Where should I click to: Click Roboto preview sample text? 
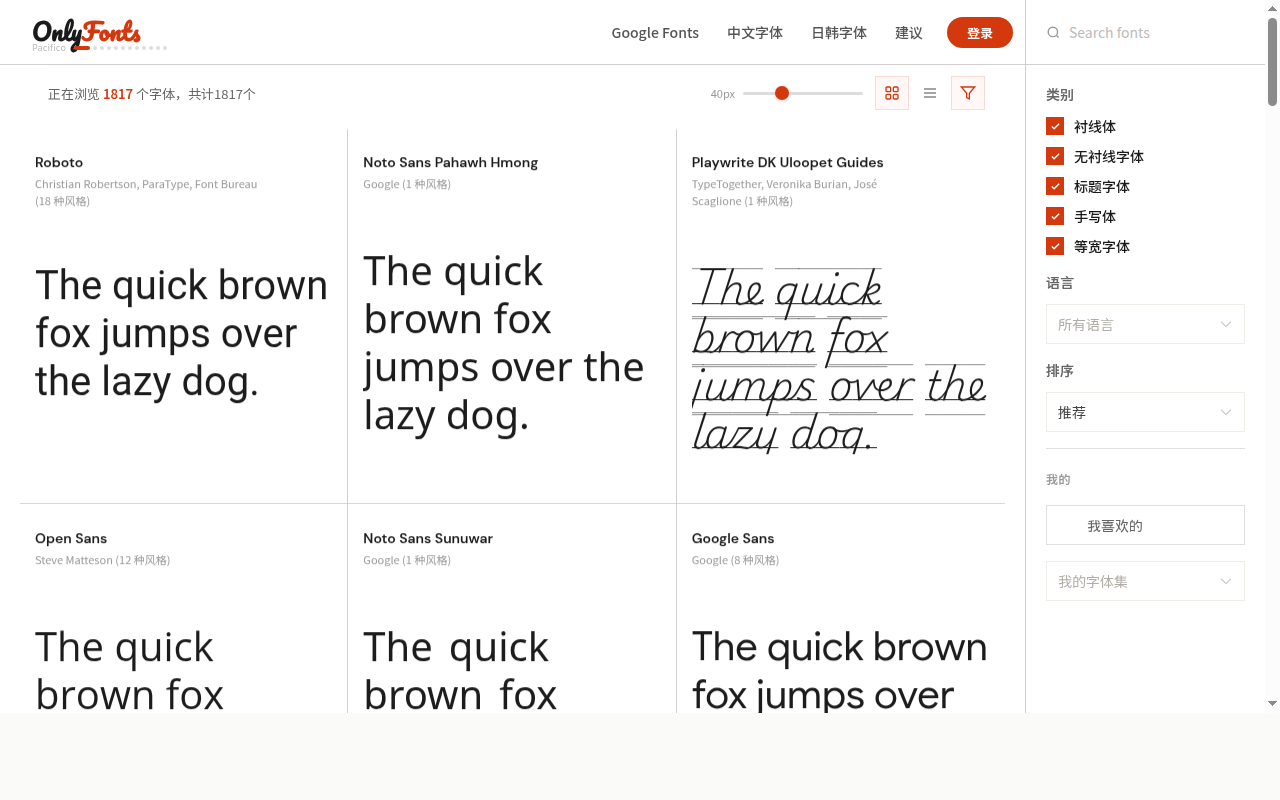pyautogui.click(x=182, y=334)
